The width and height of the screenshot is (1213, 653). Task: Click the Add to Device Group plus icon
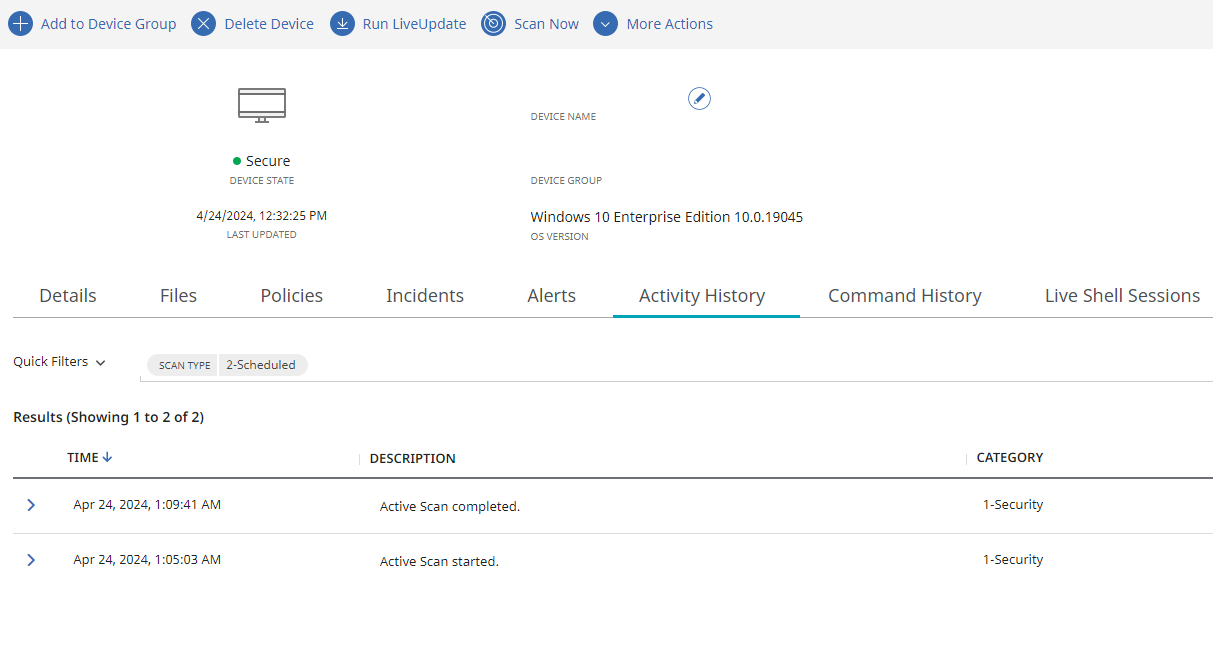point(20,24)
